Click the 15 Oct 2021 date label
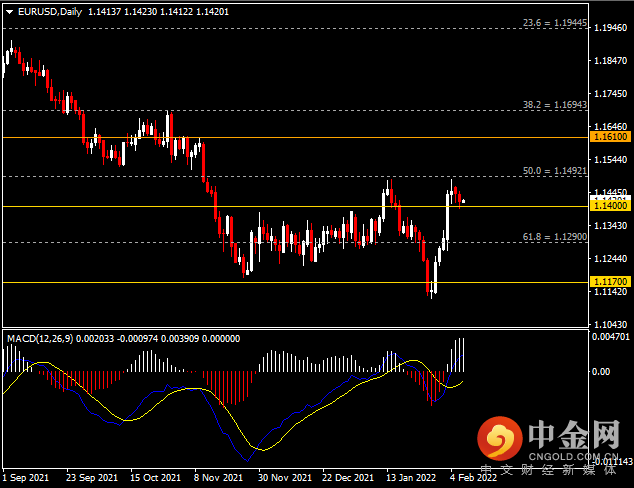This screenshot has height=488, width=634. click(155, 477)
